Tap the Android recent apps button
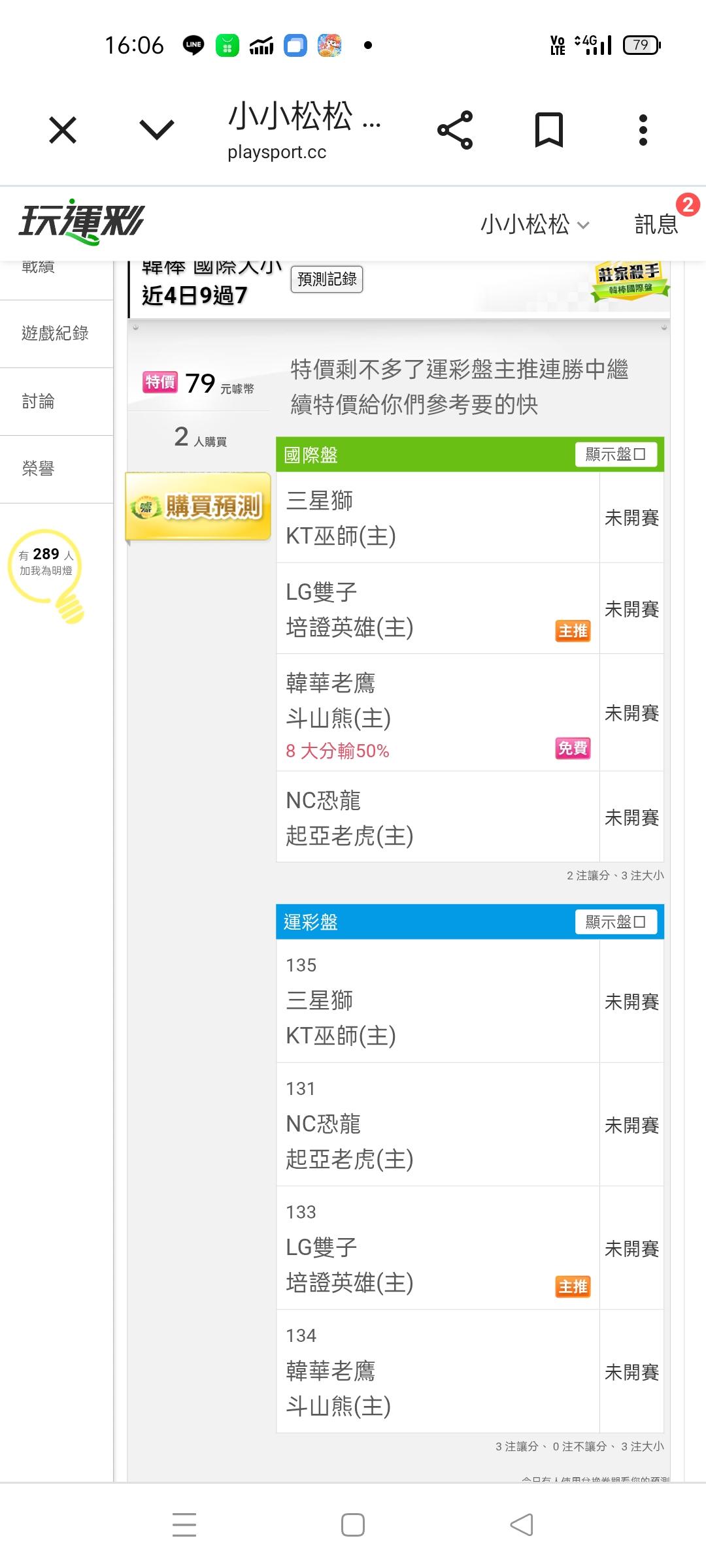This screenshot has width=706, height=1568. point(184,1525)
